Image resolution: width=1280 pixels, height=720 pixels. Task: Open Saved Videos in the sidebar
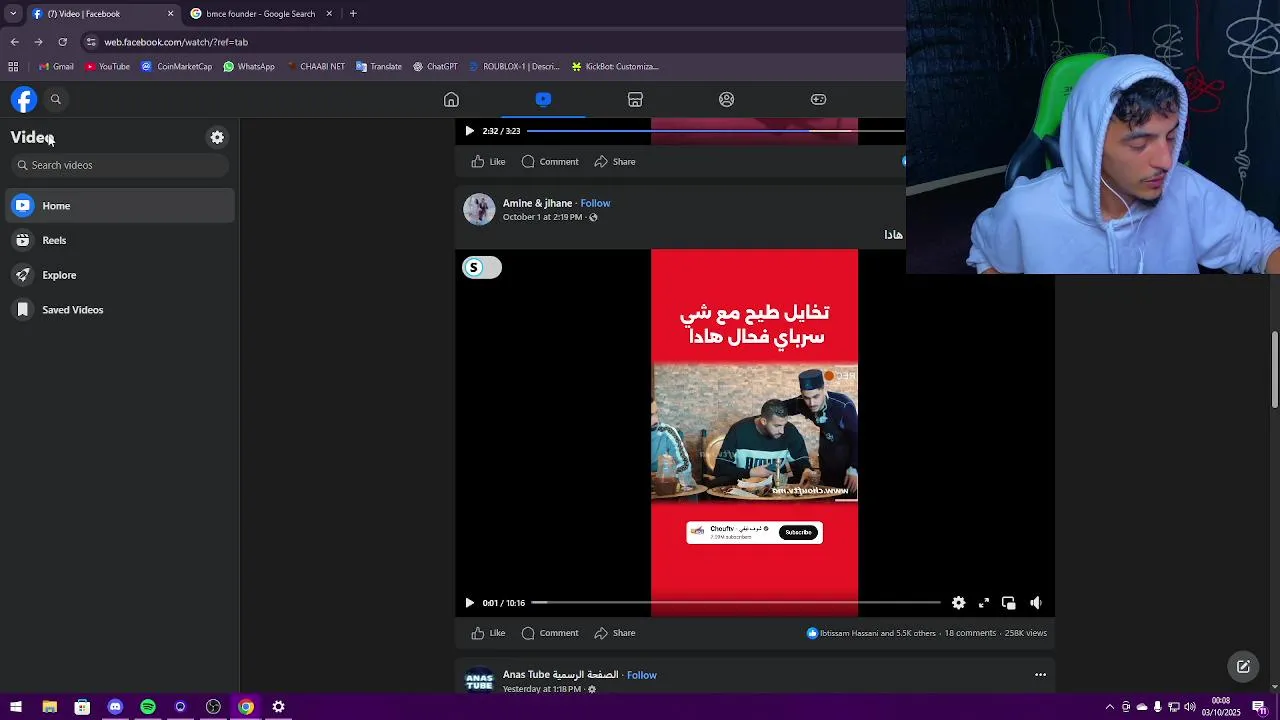click(x=120, y=310)
